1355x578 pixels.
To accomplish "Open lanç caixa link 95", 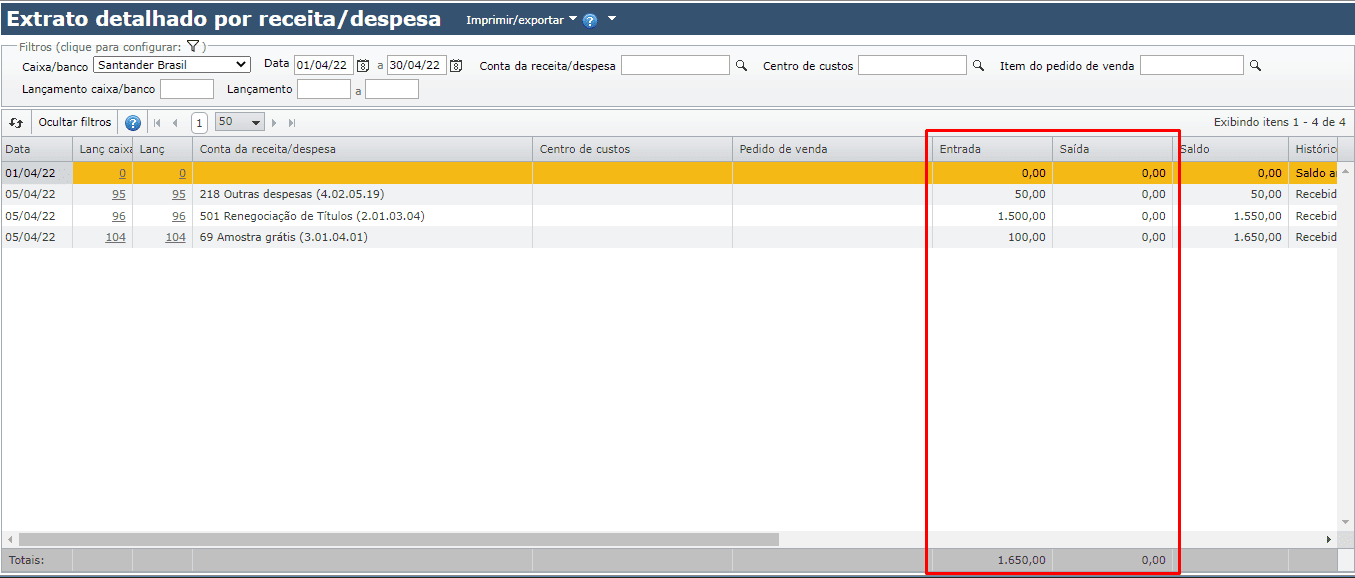I will pos(119,194).
